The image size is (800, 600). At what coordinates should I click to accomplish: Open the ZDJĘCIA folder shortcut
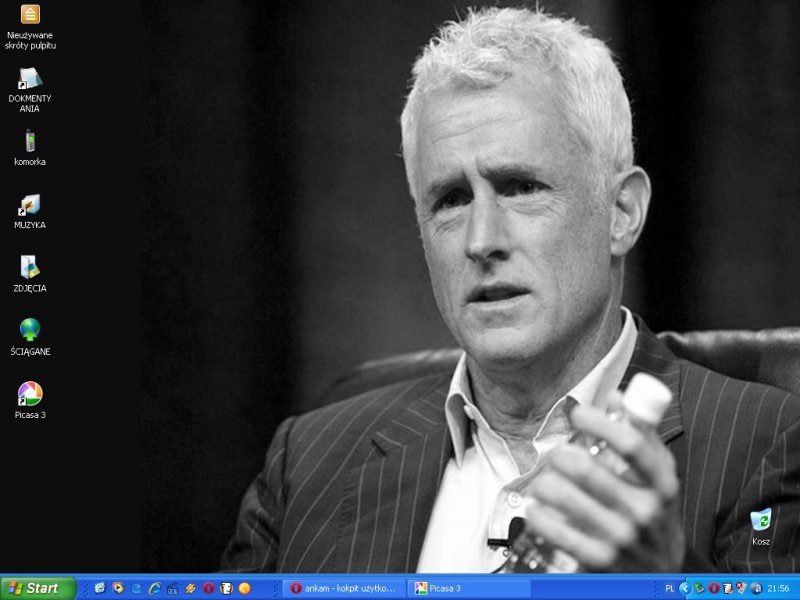pyautogui.click(x=30, y=268)
